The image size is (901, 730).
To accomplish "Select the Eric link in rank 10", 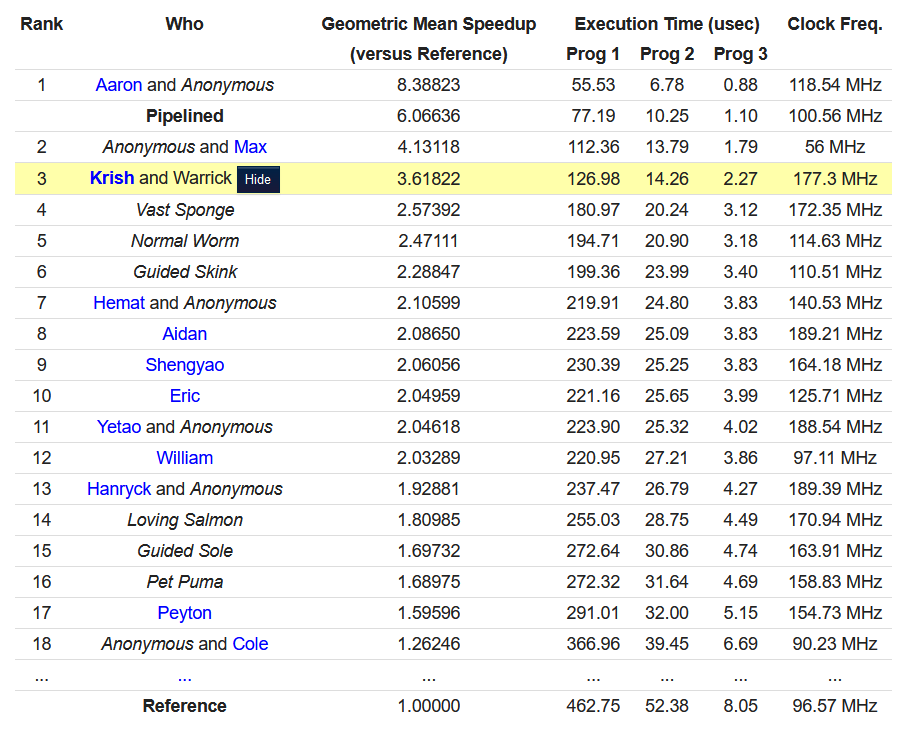I will tap(184, 395).
